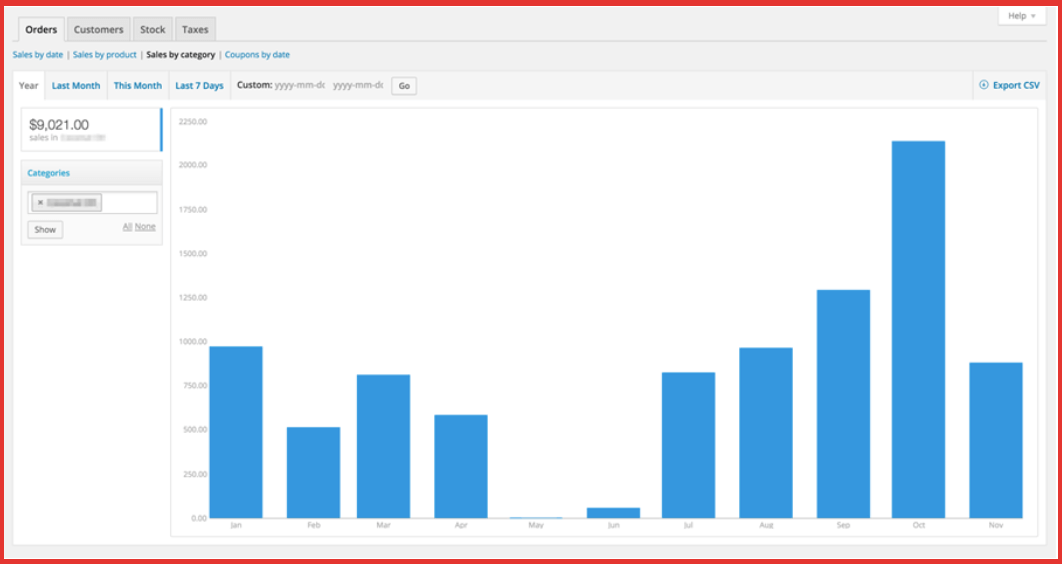Screen dimensions: 1062x564
Task: Select the Year range tab
Action: coord(28,85)
